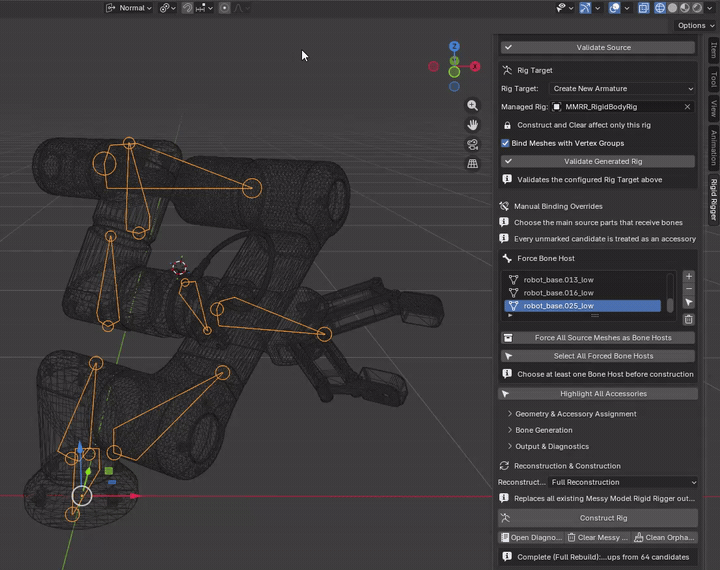
Task: Toggle proportional editing
Action: point(224,8)
